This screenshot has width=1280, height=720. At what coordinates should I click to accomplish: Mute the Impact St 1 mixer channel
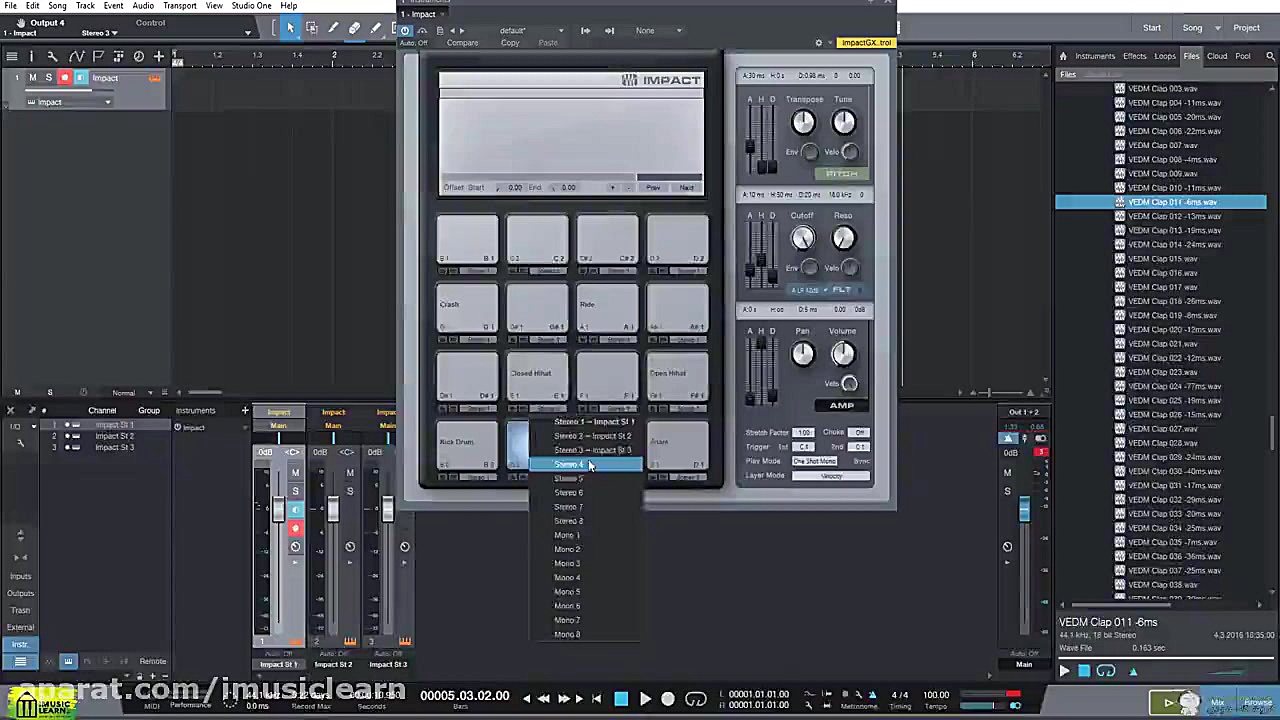[x=295, y=473]
